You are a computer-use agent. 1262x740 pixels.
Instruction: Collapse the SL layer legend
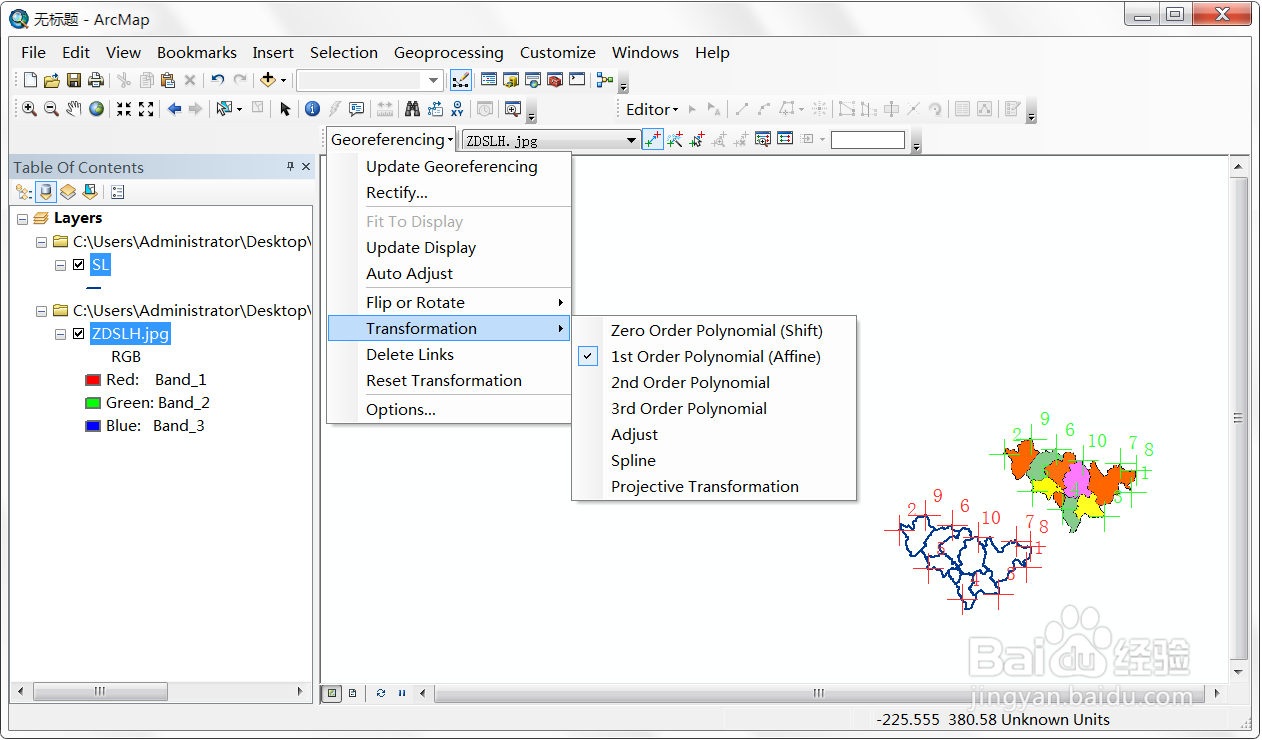coord(60,265)
